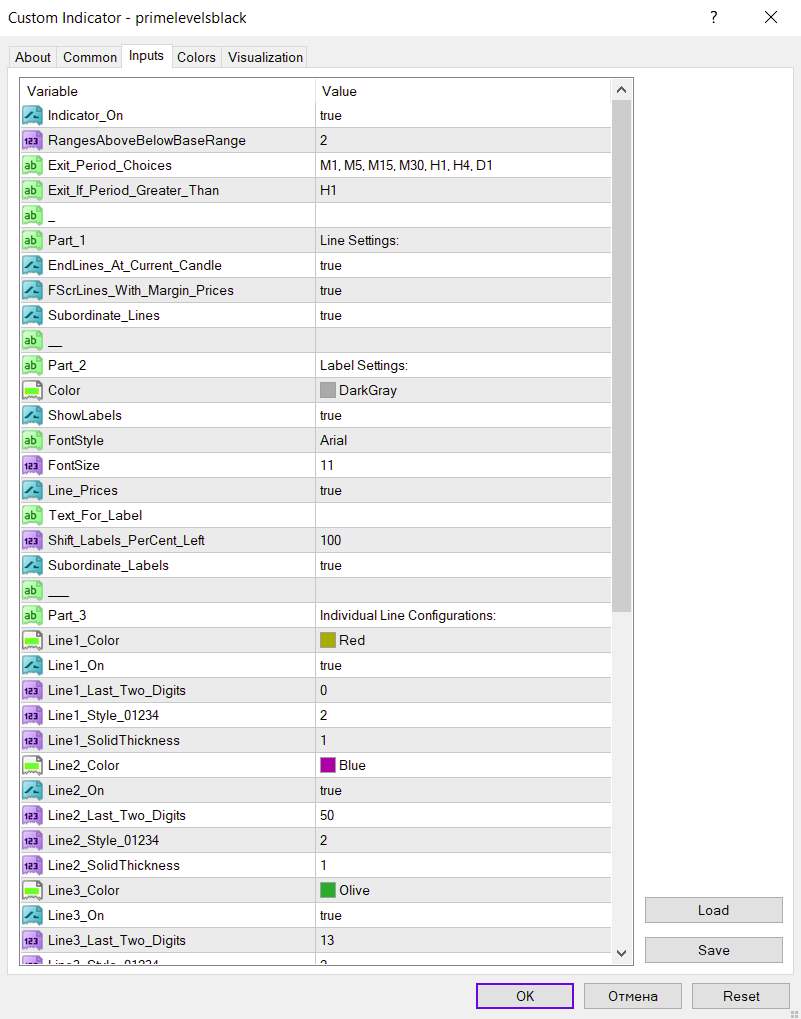Click the Reset button
The image size is (801, 1019).
741,996
